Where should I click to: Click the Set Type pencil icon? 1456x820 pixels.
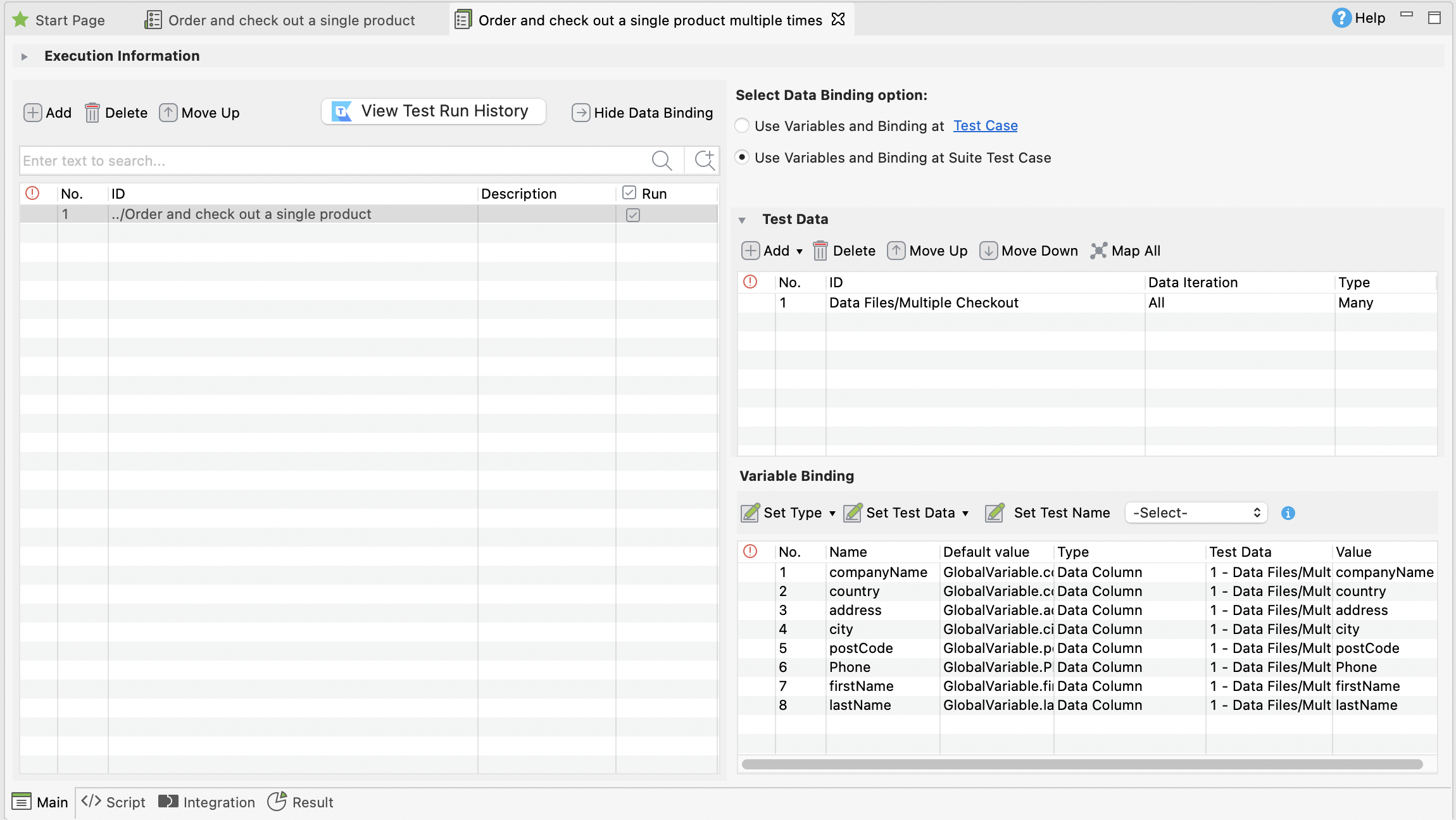(x=750, y=512)
